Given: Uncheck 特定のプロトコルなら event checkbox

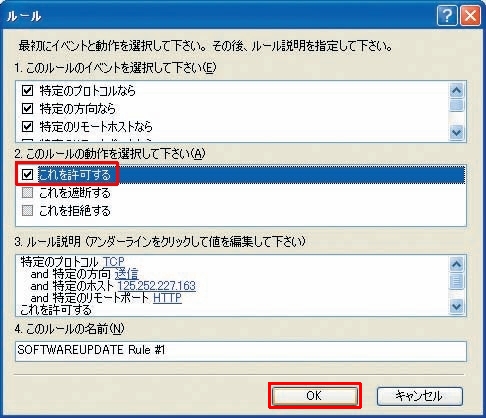Looking at the screenshot, I should coord(27,90).
